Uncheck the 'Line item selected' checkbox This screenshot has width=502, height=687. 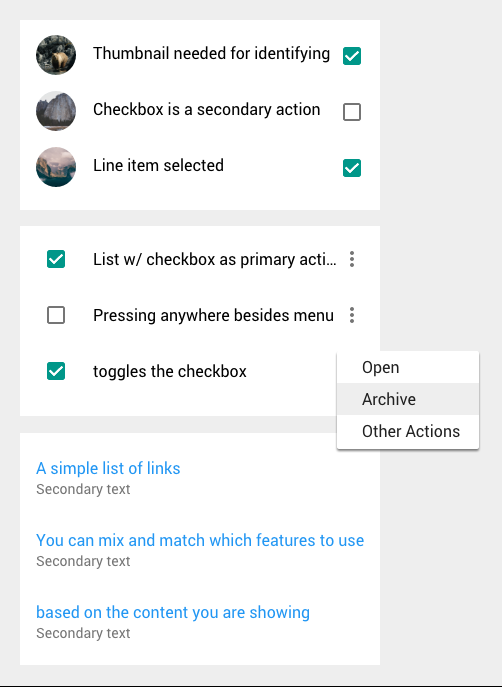pyautogui.click(x=352, y=168)
